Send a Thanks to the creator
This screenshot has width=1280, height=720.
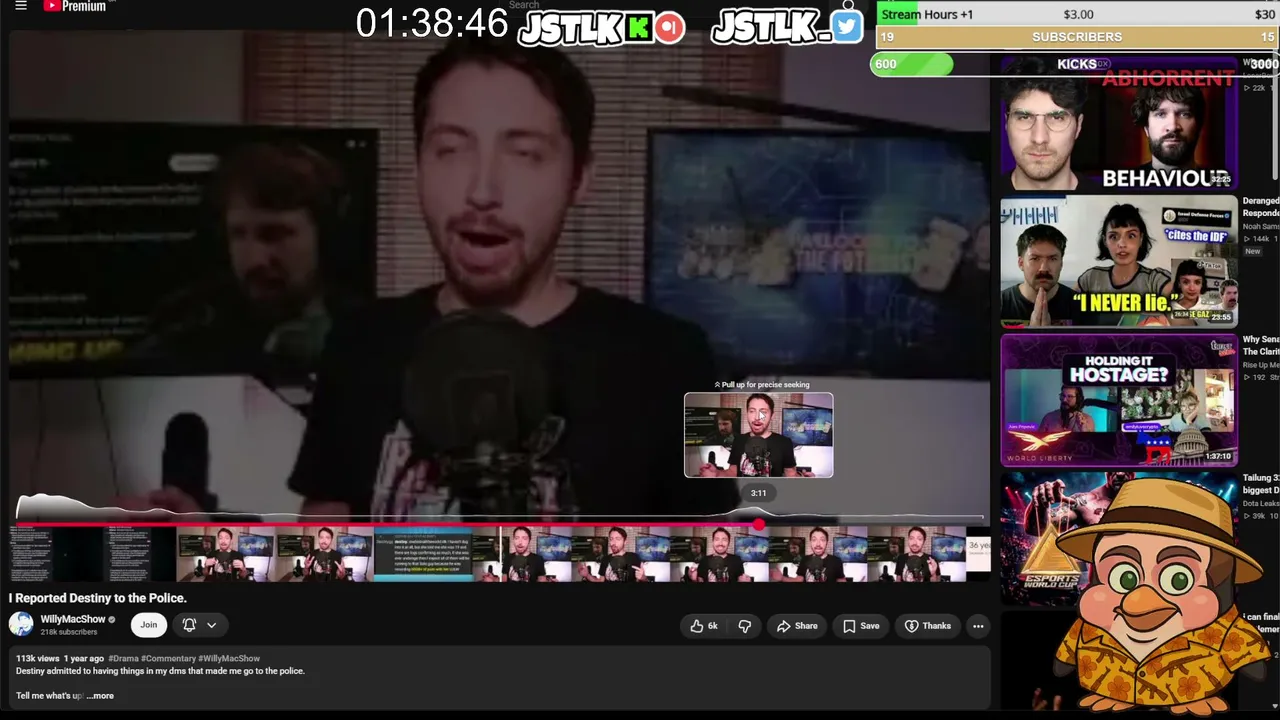[x=928, y=626]
